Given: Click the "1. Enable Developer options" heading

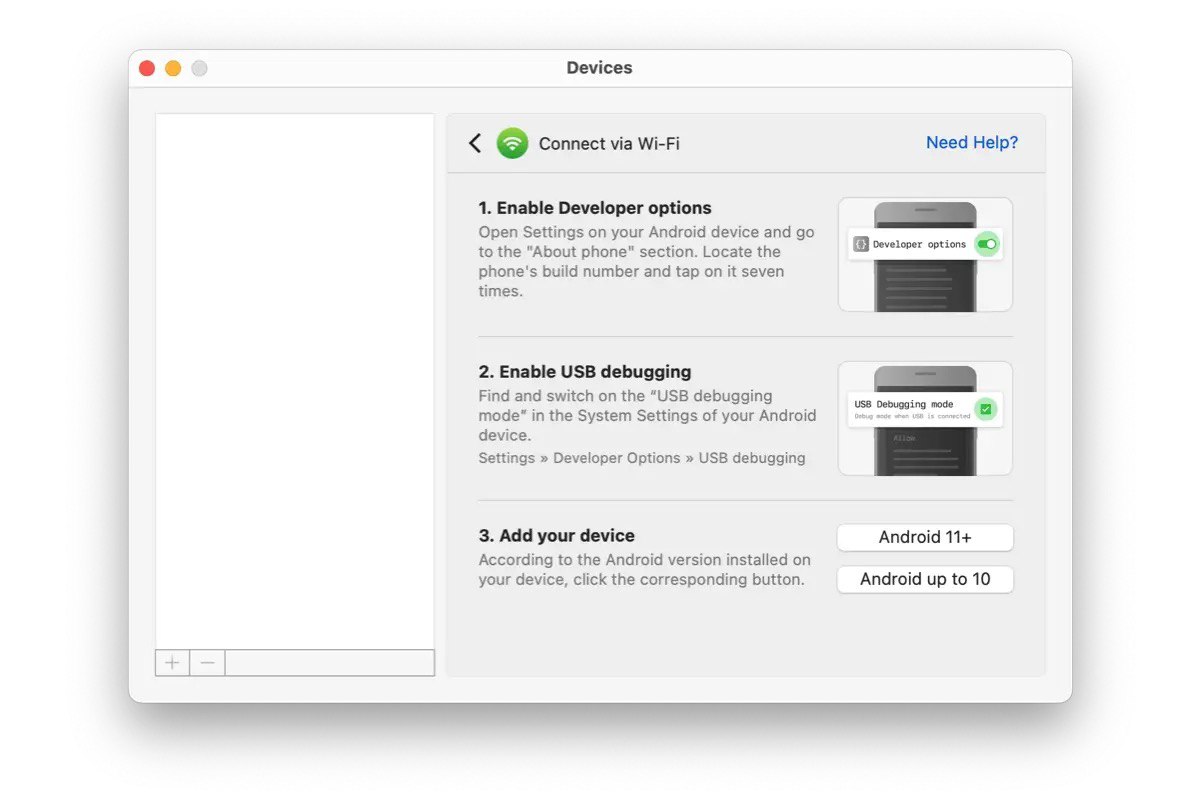Looking at the screenshot, I should point(595,208).
